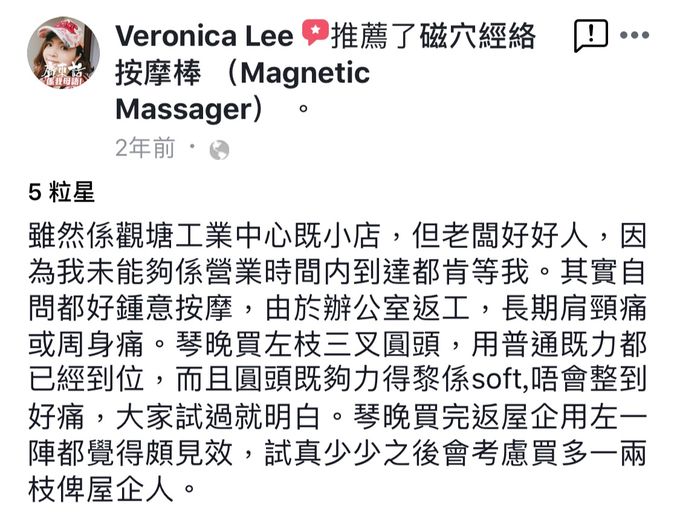Click the 推薦了 recommendation text

coord(374,36)
